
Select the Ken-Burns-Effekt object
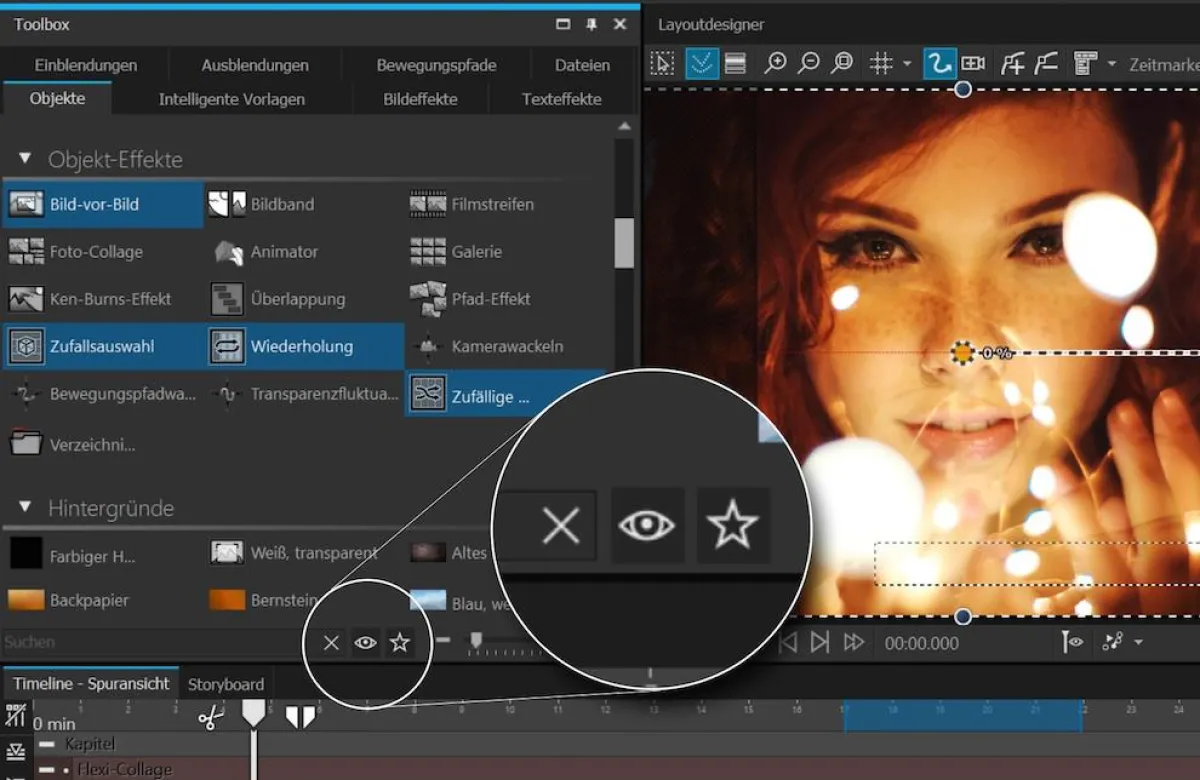[x=90, y=299]
